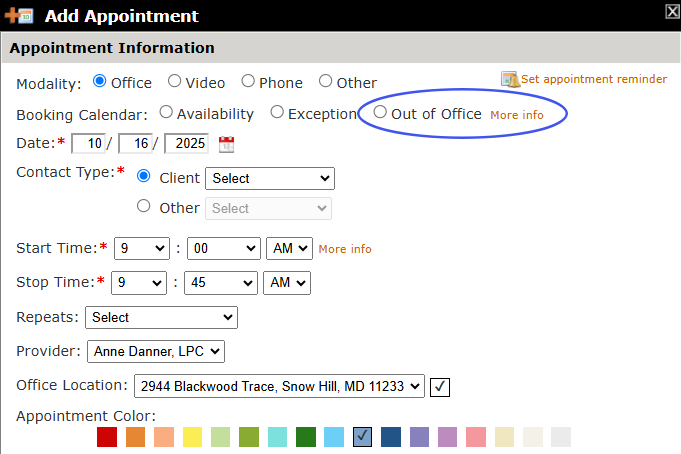The width and height of the screenshot is (681, 454).
Task: Pick the pale green appointment color
Action: 221,437
